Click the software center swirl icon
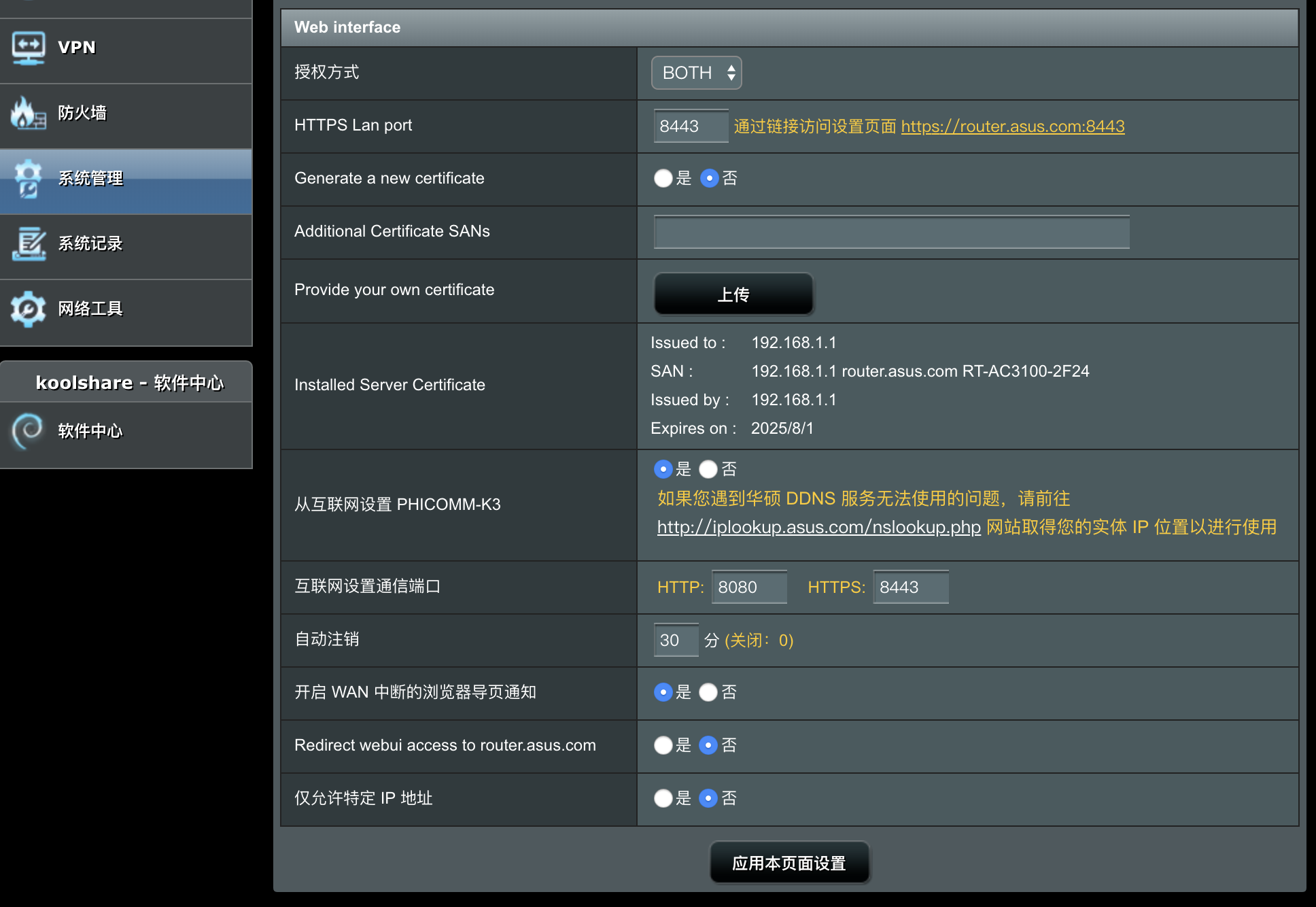 [x=29, y=431]
